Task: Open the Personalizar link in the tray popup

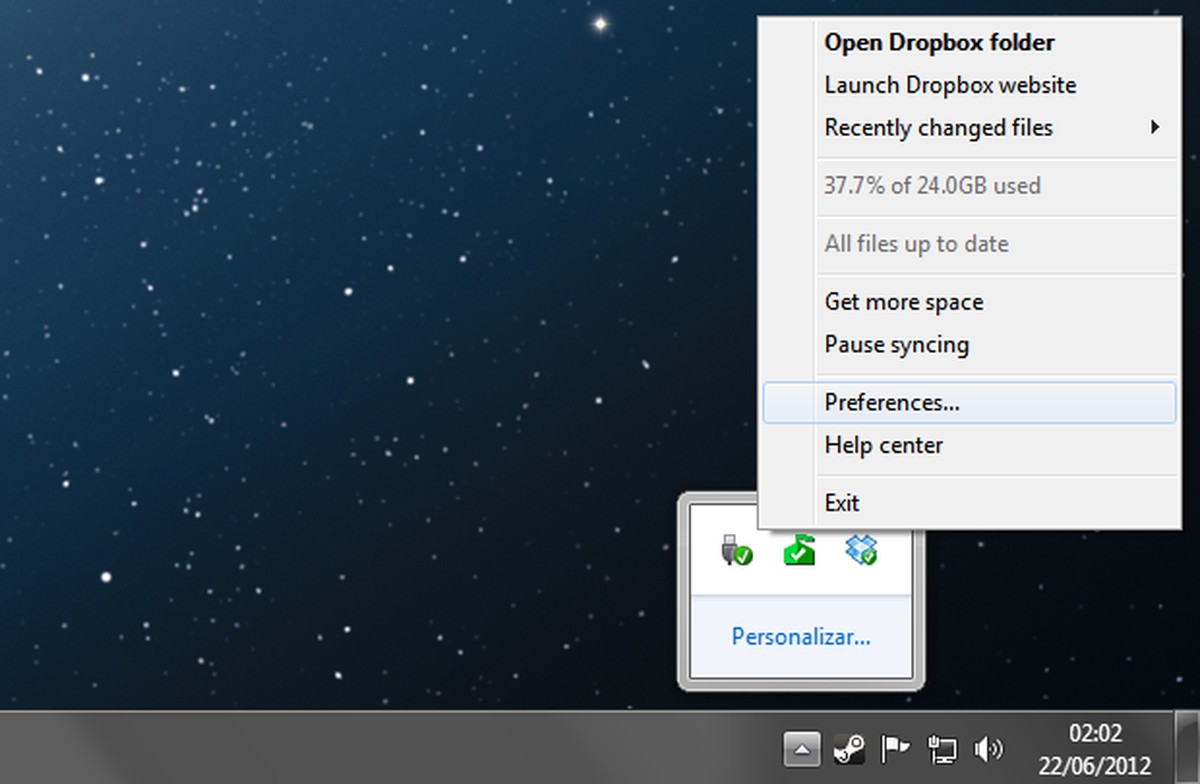Action: click(800, 636)
